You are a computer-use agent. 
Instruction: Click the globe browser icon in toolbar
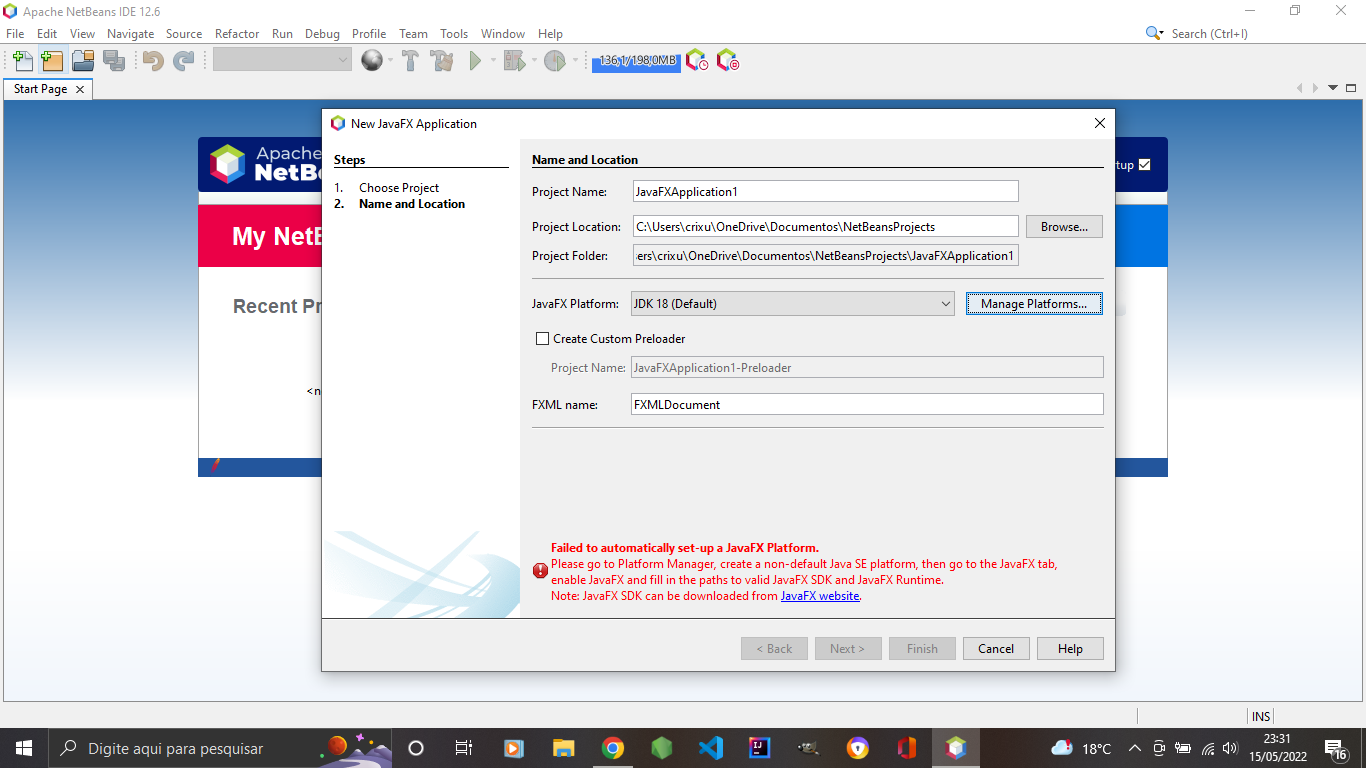click(x=372, y=61)
